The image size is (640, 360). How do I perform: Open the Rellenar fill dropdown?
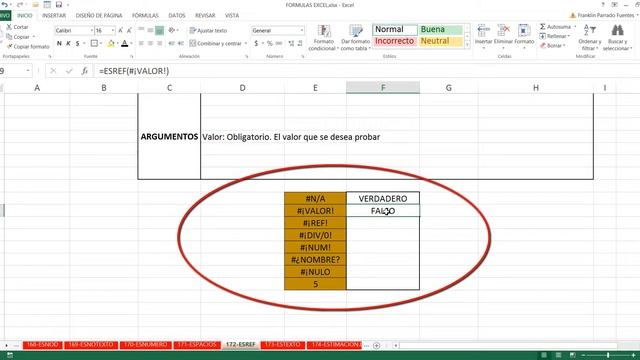(555, 36)
